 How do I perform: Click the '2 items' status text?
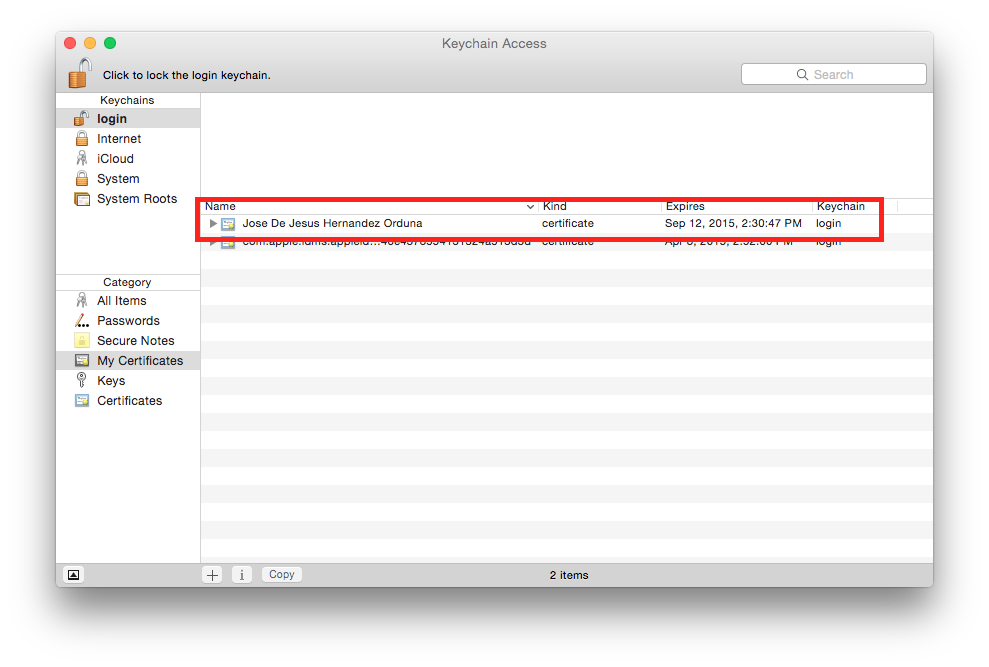pos(569,576)
